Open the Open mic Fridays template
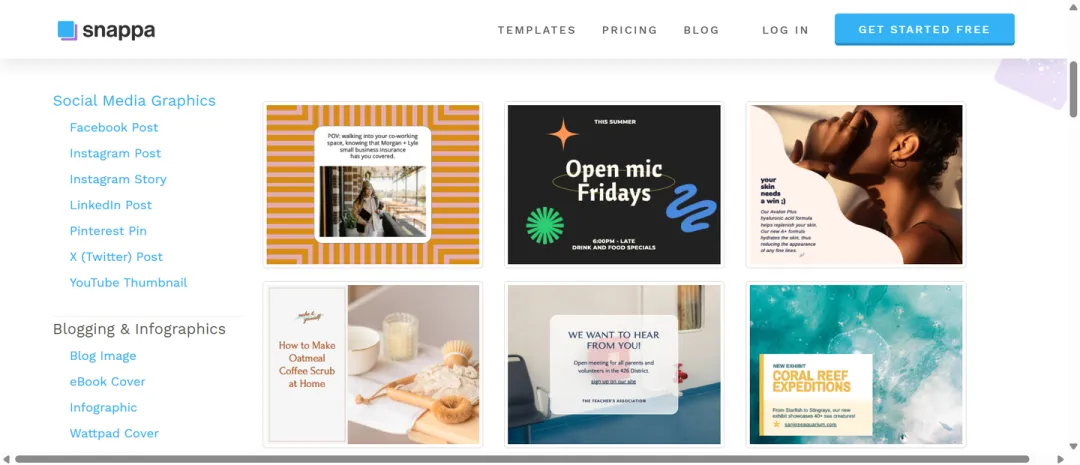Viewport: 1080px width, 465px height. (614, 185)
